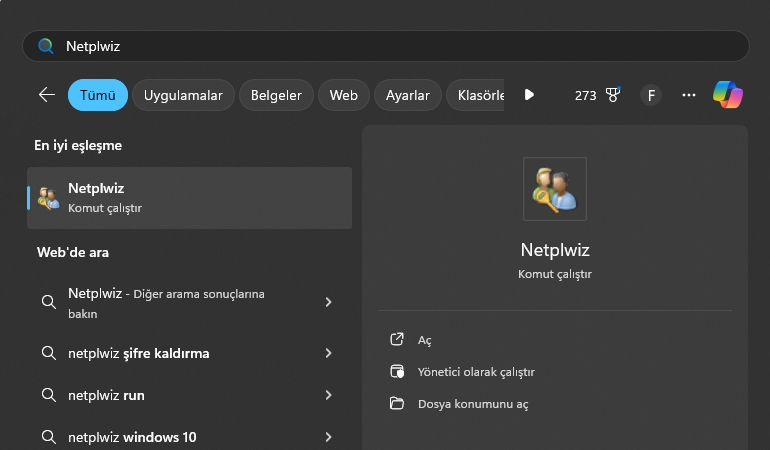
Task: Click the folder icon beside 'Dosya konumunu aç'
Action: coord(397,403)
